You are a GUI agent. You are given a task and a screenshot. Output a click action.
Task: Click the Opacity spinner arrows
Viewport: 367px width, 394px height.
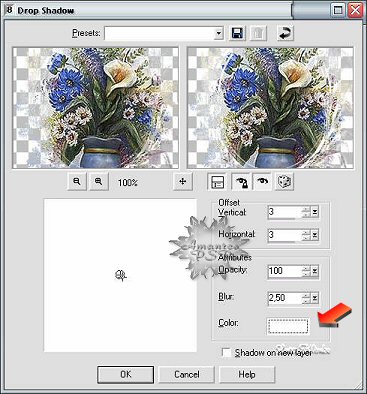point(306,271)
